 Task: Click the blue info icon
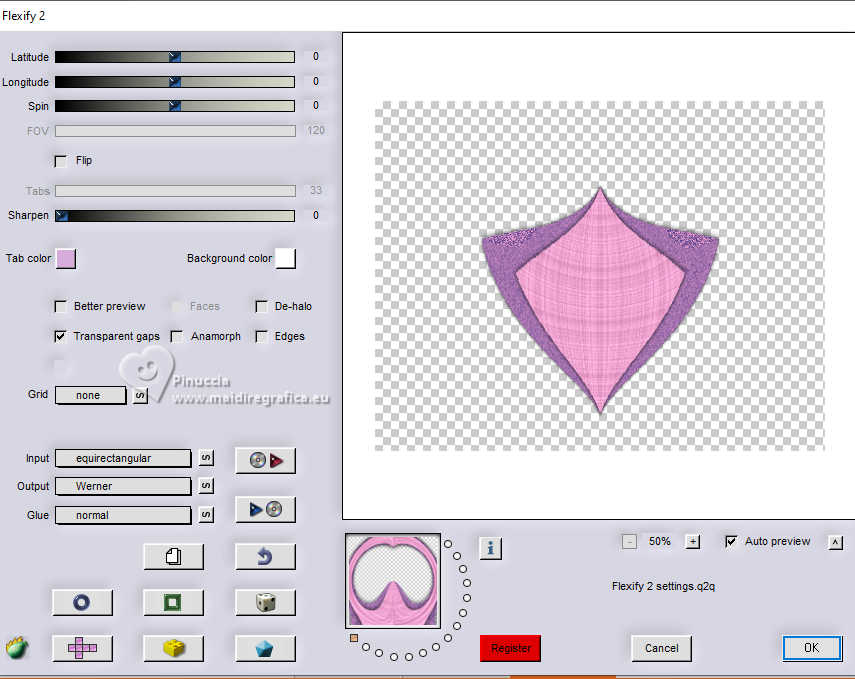[491, 548]
